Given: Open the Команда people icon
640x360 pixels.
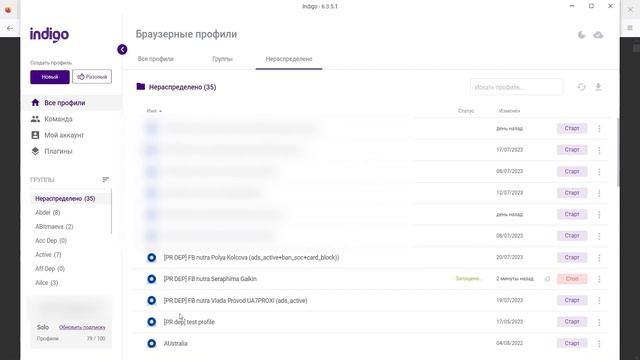Looking at the screenshot, I should (35, 119).
